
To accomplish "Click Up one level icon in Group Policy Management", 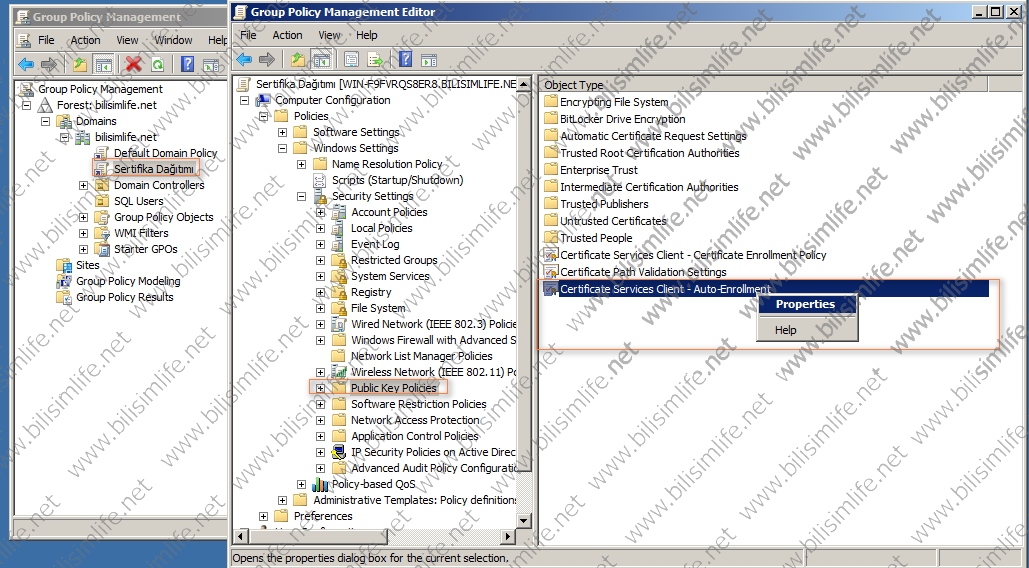I will tap(80, 64).
